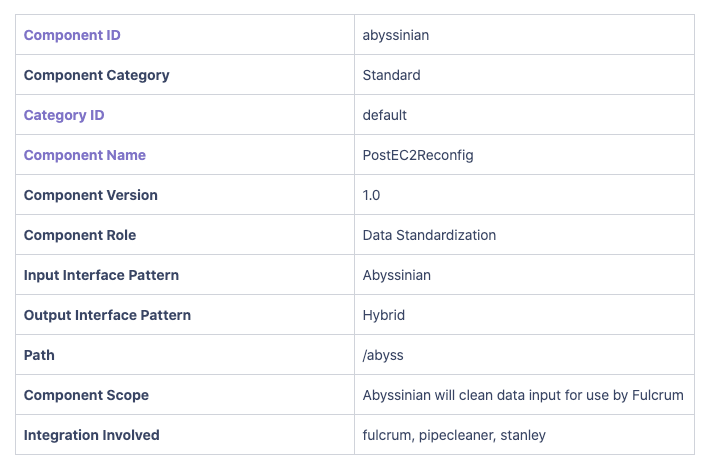Open the Category ID link

pyautogui.click(x=64, y=115)
